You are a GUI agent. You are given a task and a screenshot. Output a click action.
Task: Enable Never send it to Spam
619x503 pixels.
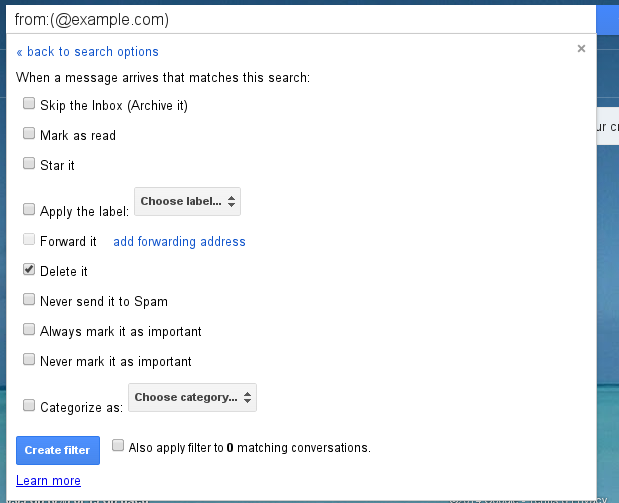pos(29,300)
